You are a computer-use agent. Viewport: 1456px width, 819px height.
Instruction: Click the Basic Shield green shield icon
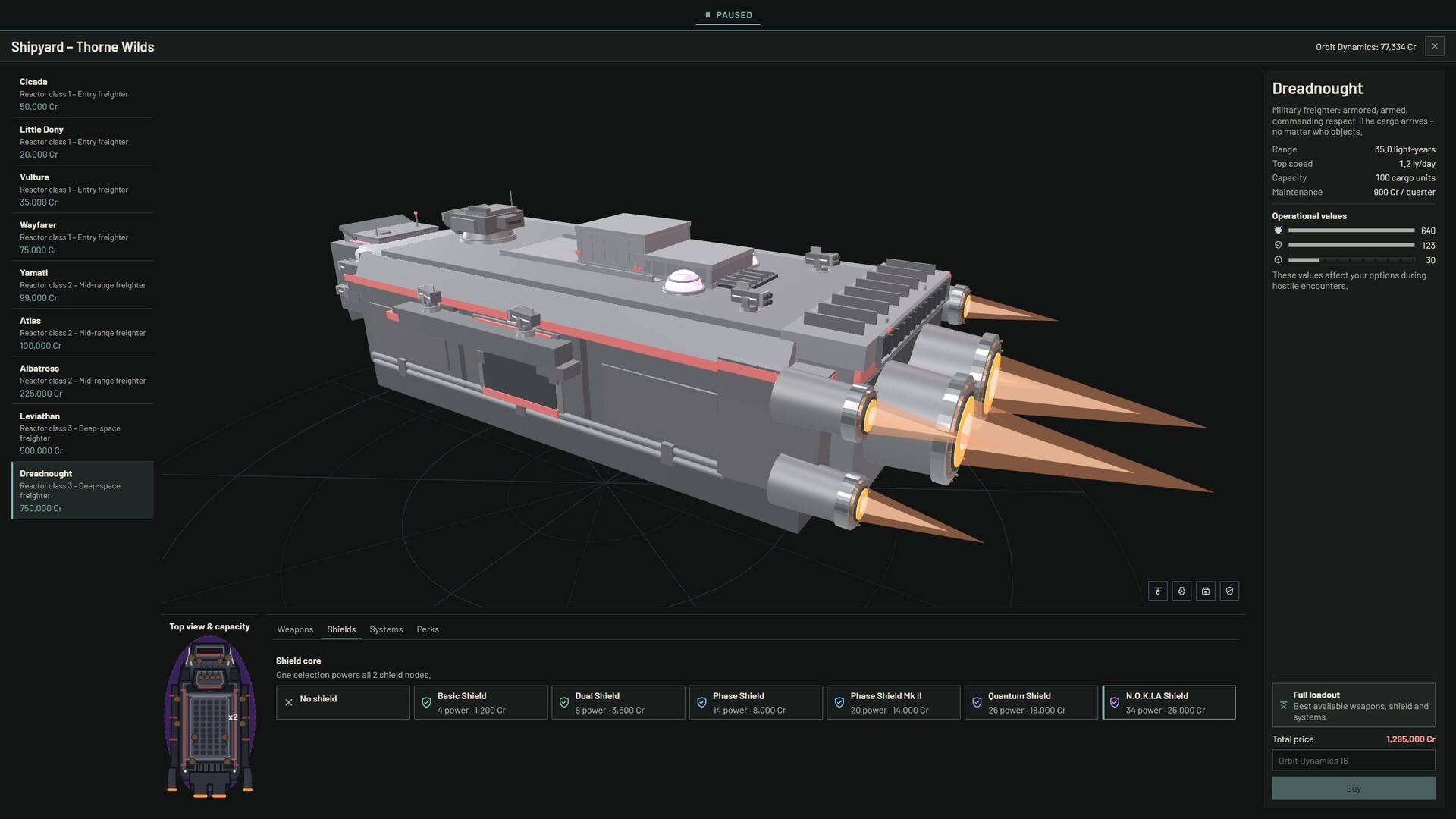coord(426,703)
